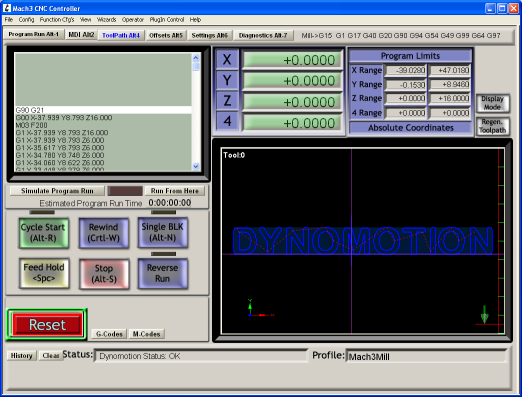This screenshot has width=522, height=397.
Task: Click the Dynomotion Status OK field
Action: coord(201,356)
